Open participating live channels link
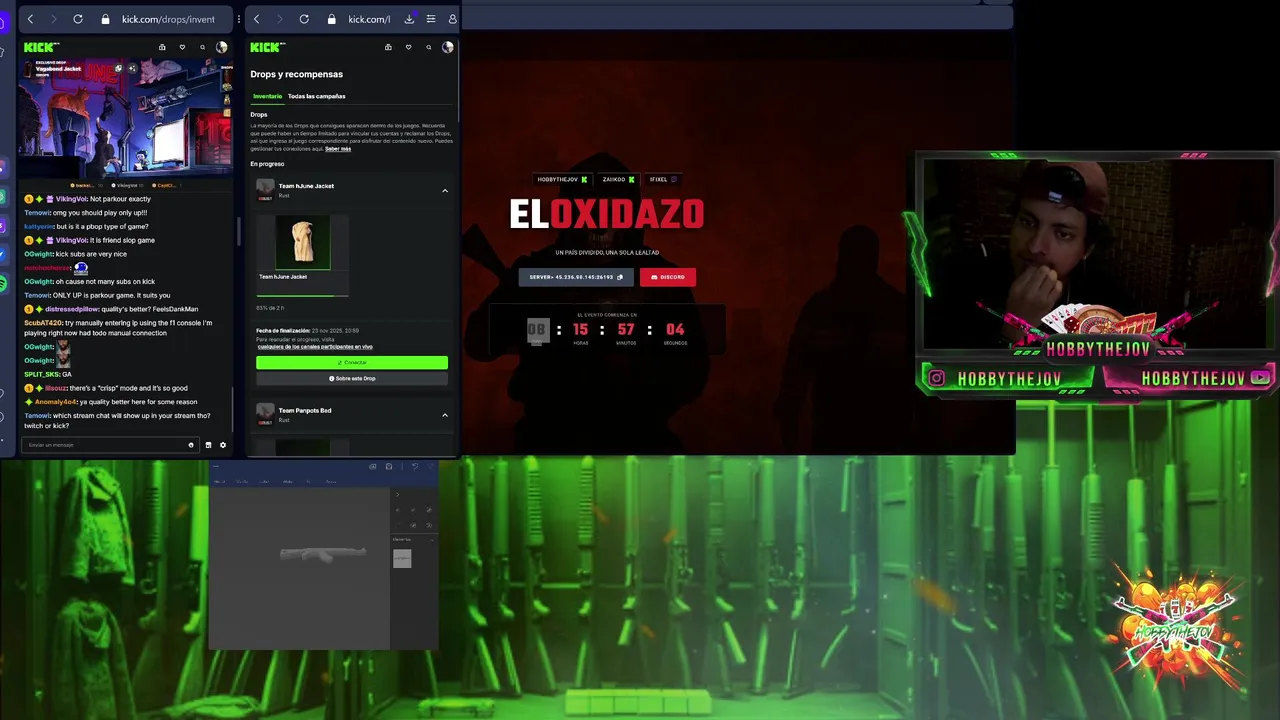Image resolution: width=1280 pixels, height=720 pixels. point(315,347)
